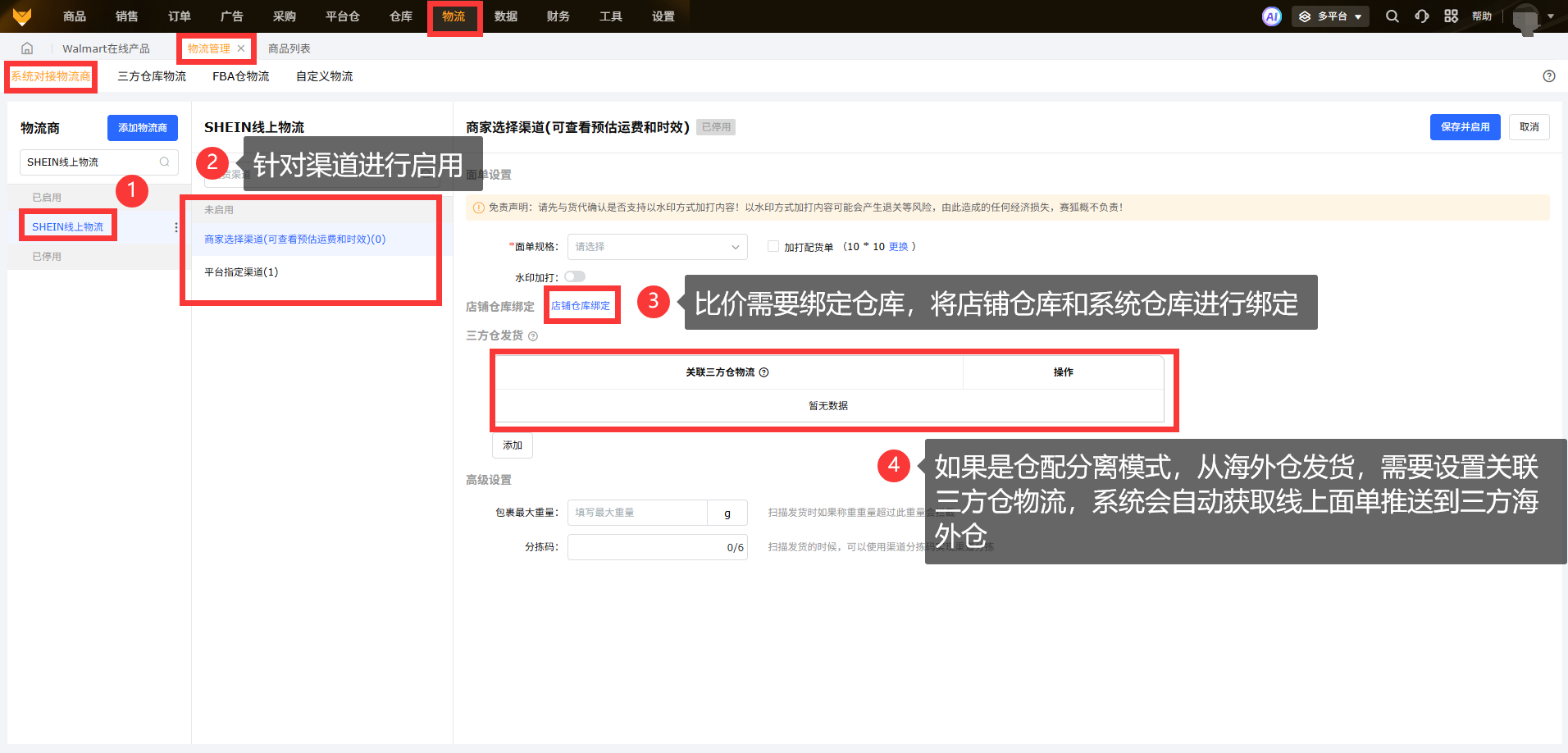Screen dimensions: 1568x753
Task: Click the 包裹最大重量 input field
Action: tap(636, 513)
